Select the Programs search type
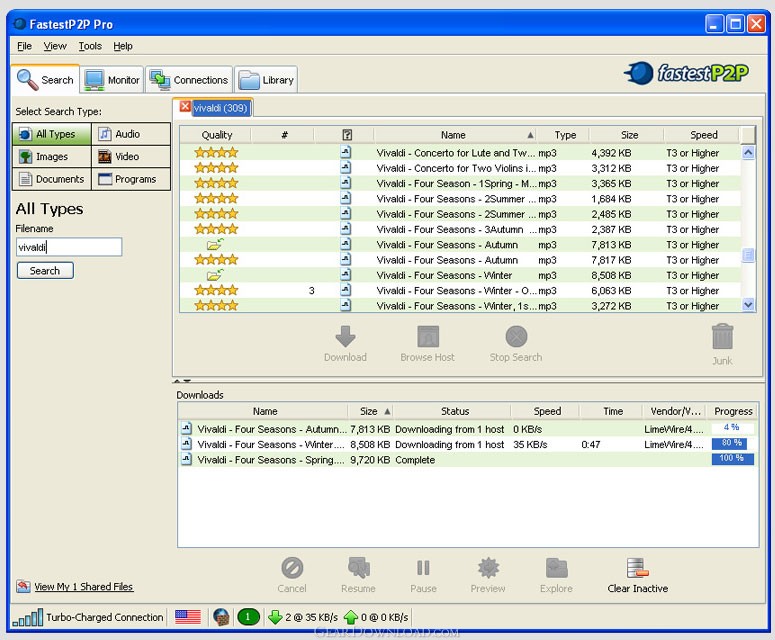Viewport: 775px width, 640px height. point(131,179)
